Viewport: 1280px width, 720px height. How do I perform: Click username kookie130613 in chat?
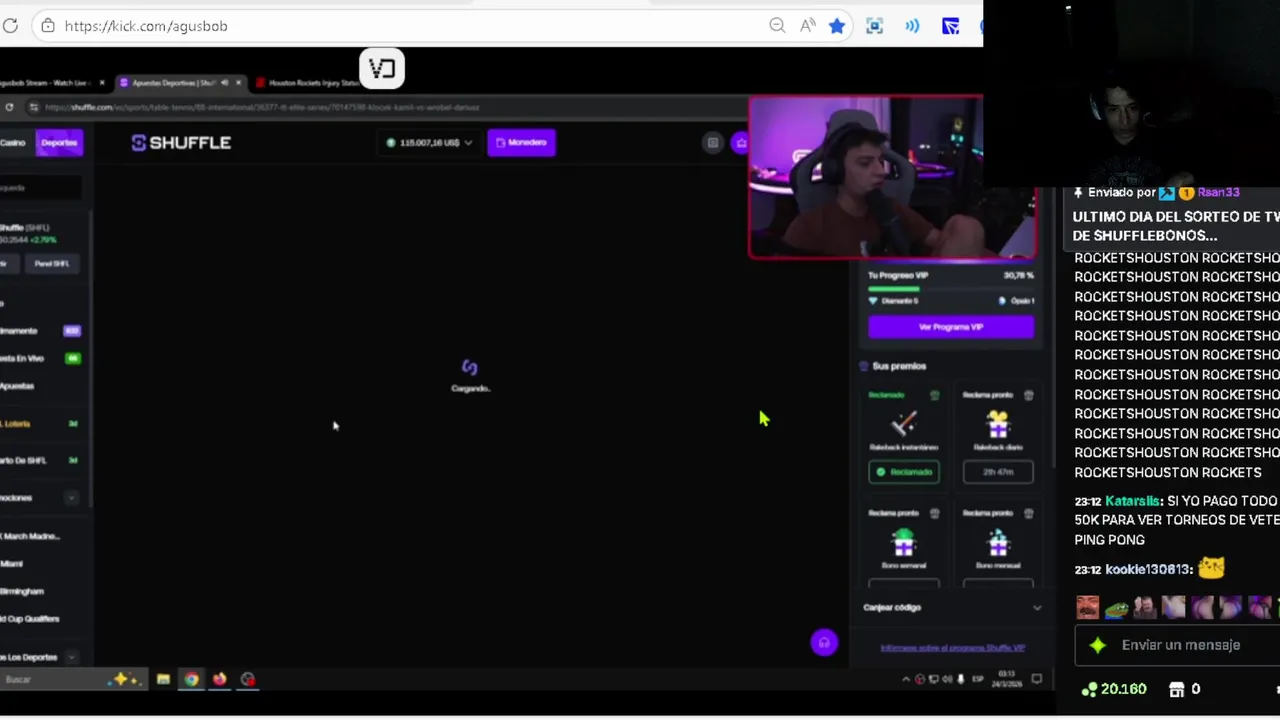(1148, 569)
